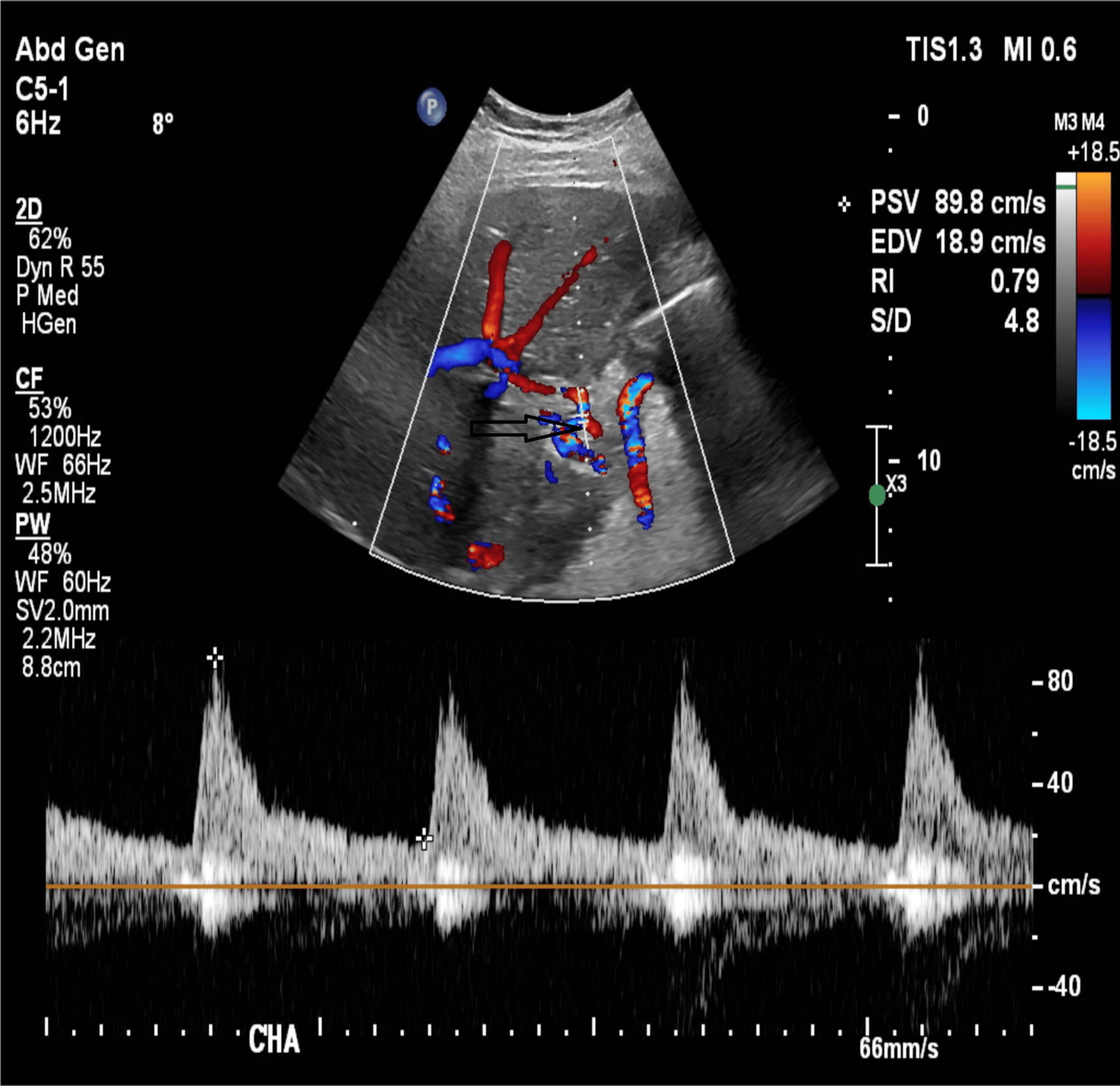This screenshot has width=1120, height=1086.
Task: Click the TIS1.3 thermal index readout
Action: [944, 50]
